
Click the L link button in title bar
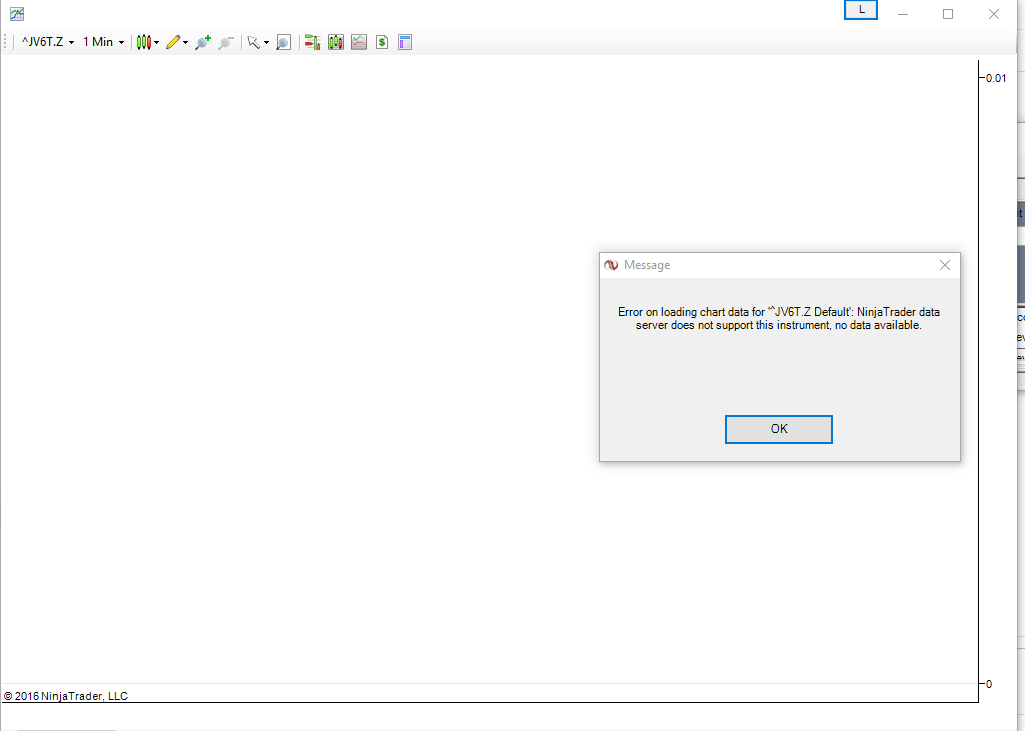pyautogui.click(x=861, y=10)
